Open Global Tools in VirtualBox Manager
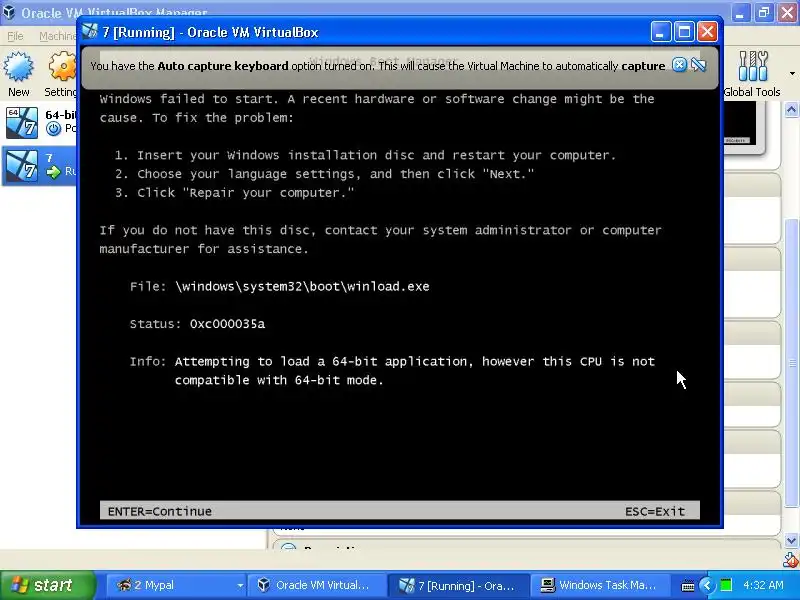 (x=753, y=74)
